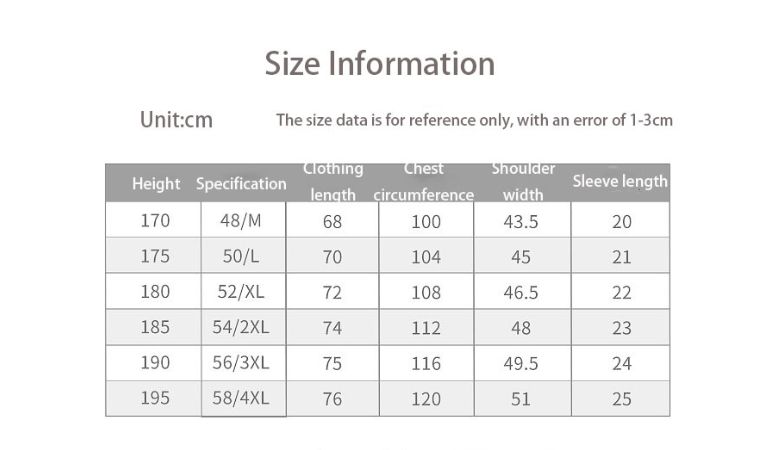The image size is (780, 450).
Task: Click the 43.5 shoulder width cell
Action: (x=521, y=222)
